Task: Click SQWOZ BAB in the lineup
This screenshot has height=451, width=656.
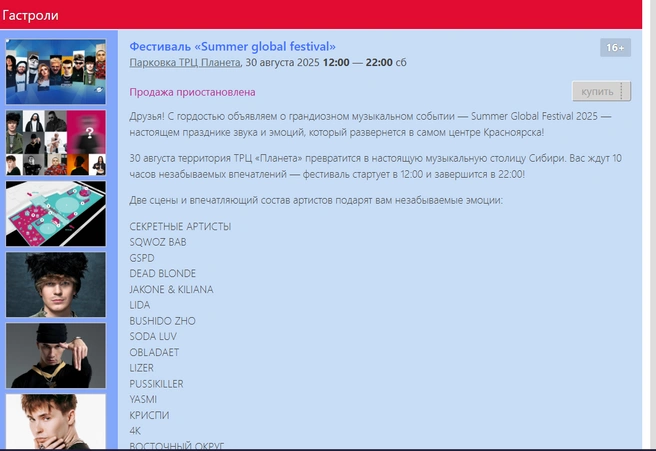Action: 158,242
